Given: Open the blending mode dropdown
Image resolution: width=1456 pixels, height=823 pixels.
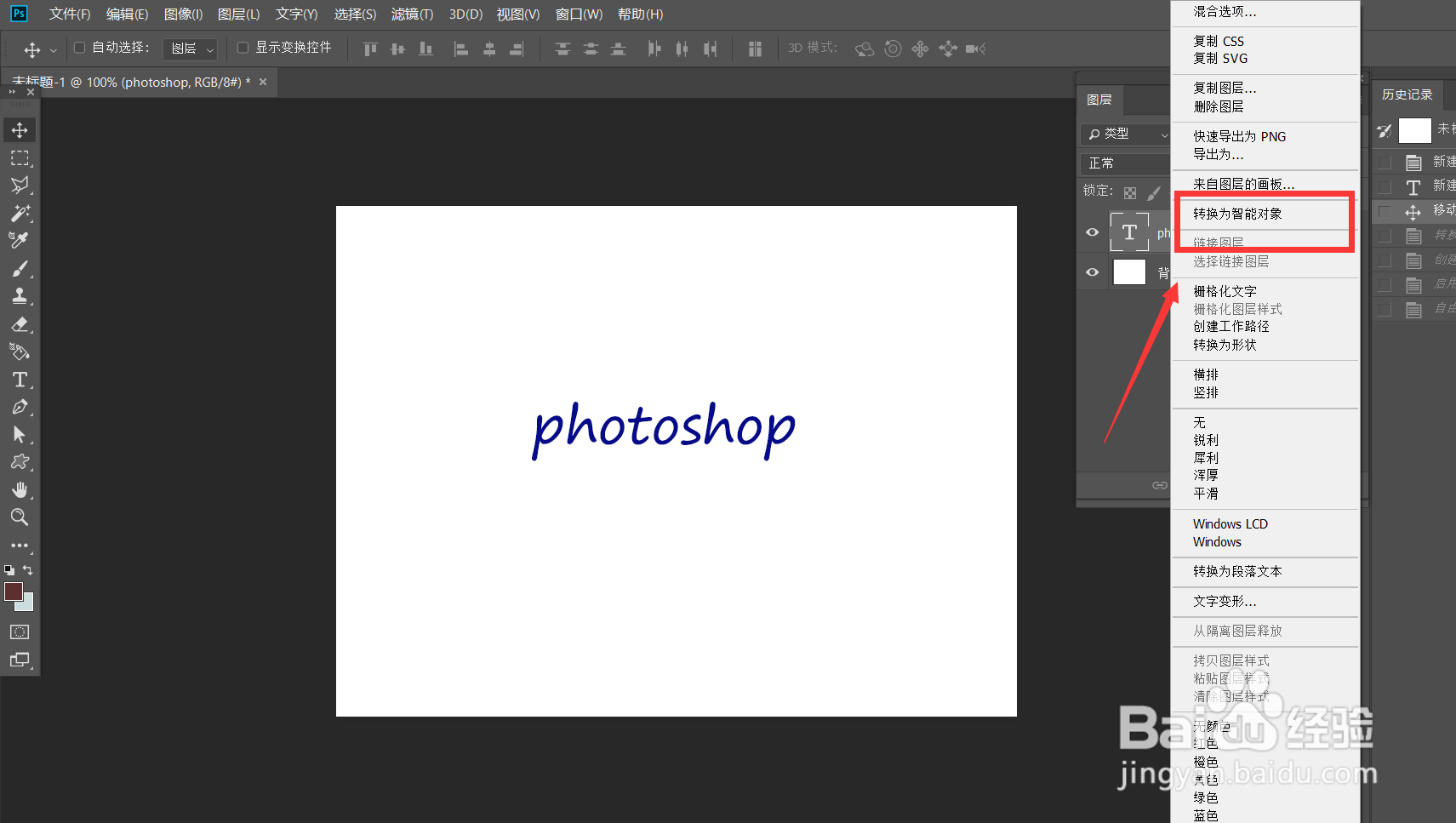Looking at the screenshot, I should click(x=1127, y=163).
